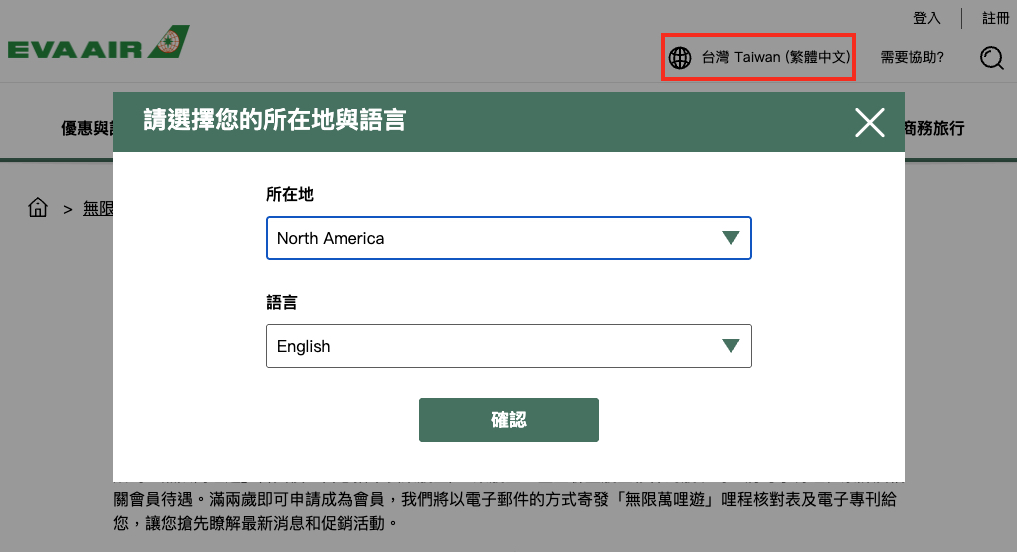This screenshot has width=1017, height=552.
Task: Open the 優惠與 navigation menu item
Action: click(x=87, y=128)
